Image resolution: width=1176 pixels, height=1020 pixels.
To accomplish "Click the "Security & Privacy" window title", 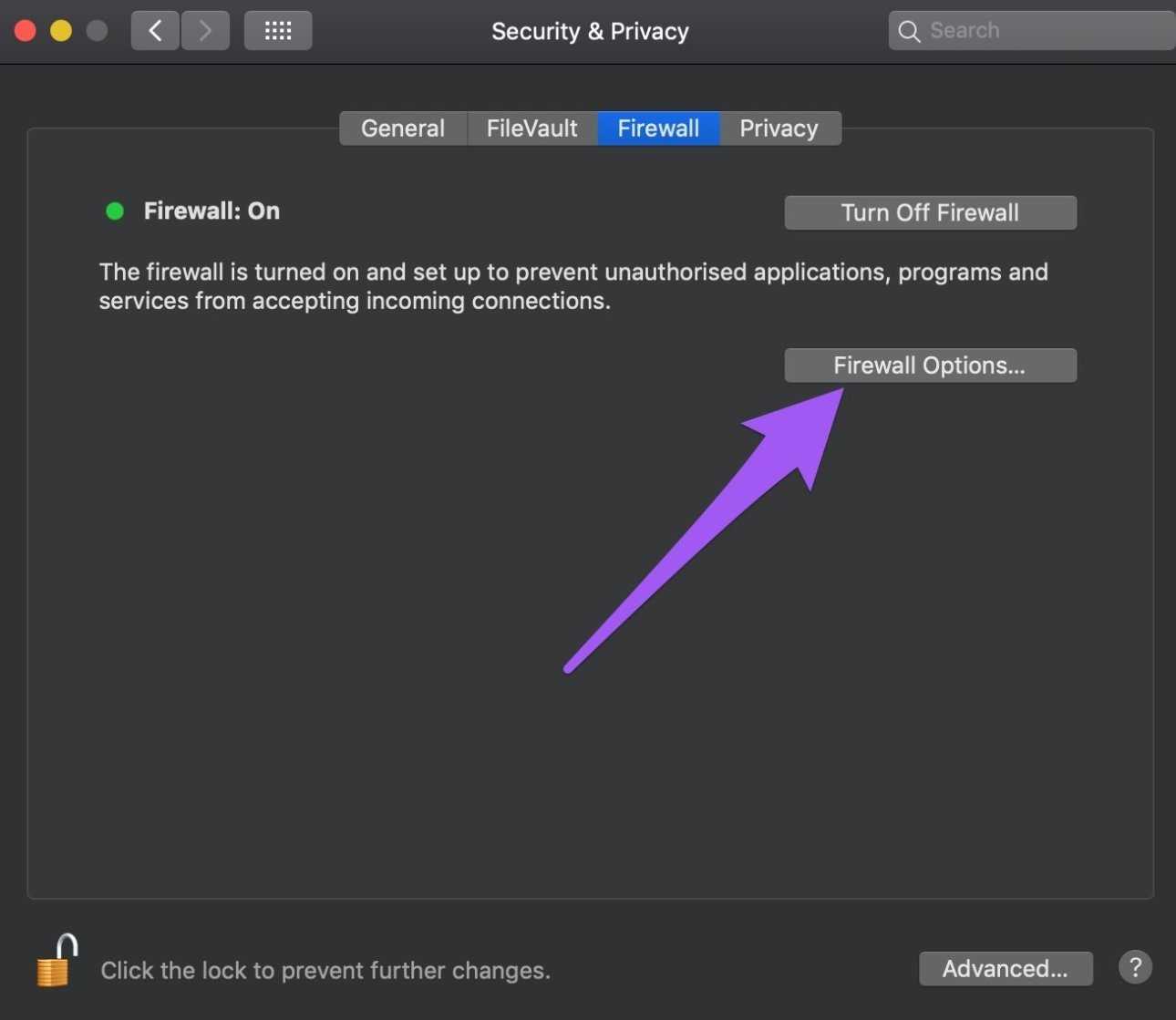I will click(590, 31).
